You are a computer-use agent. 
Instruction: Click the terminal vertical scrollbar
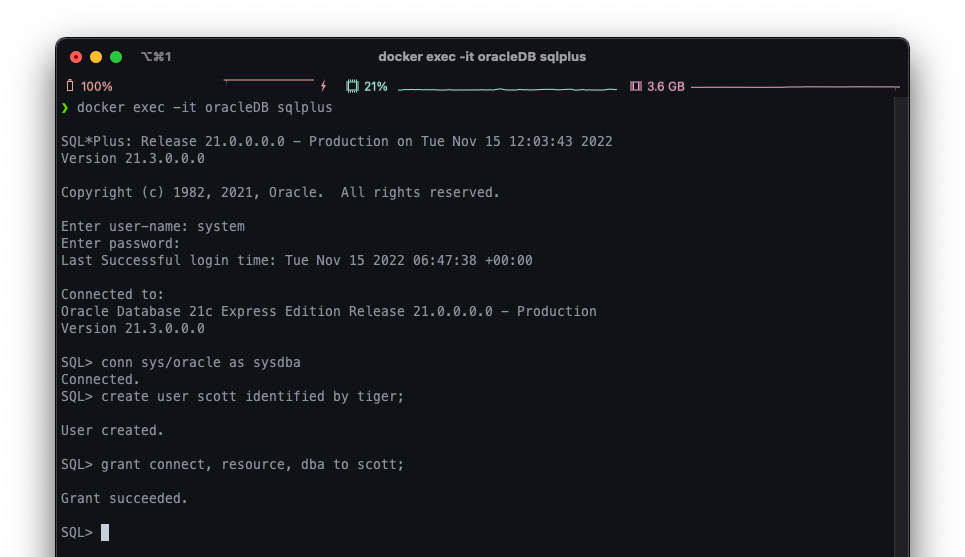901,326
